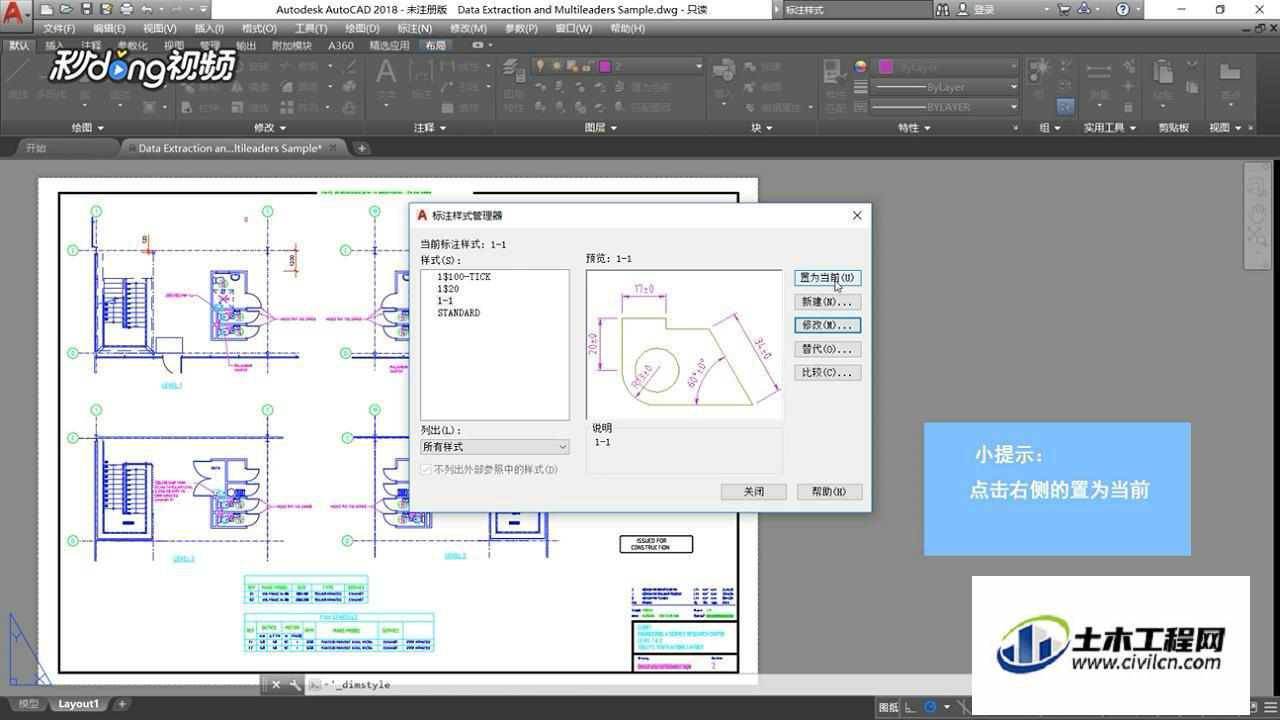Viewport: 1280px width, 720px height.
Task: Click the magenta layer color swatch
Action: 605,66
